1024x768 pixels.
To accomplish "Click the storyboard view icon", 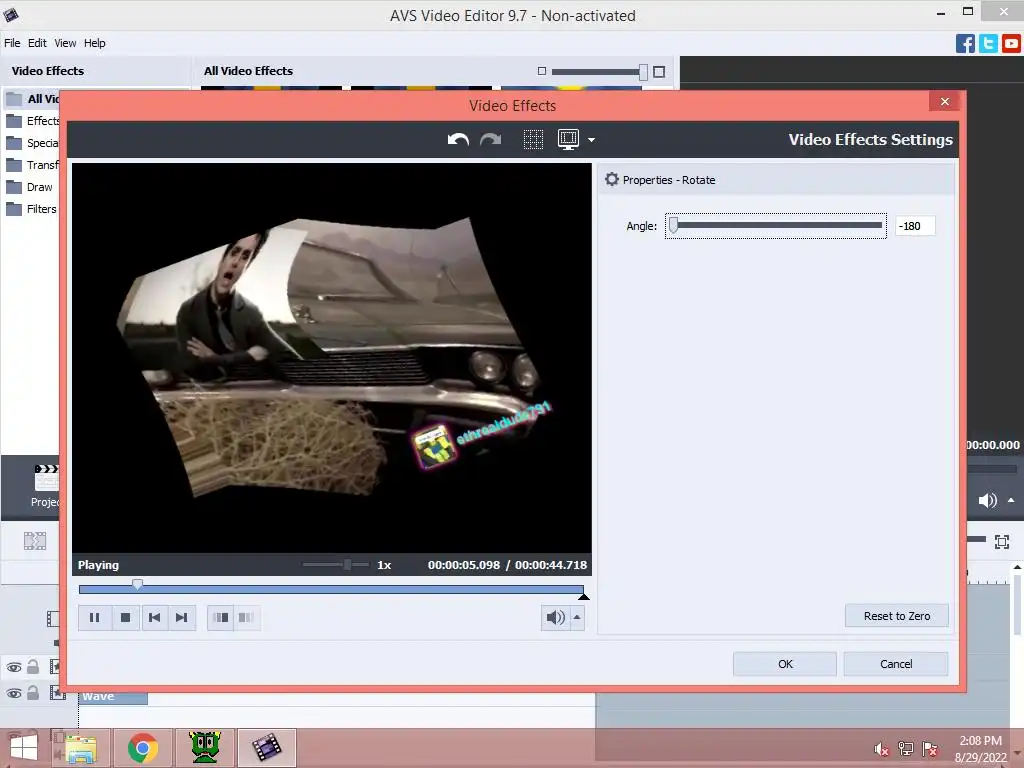I will click(x=35, y=541).
